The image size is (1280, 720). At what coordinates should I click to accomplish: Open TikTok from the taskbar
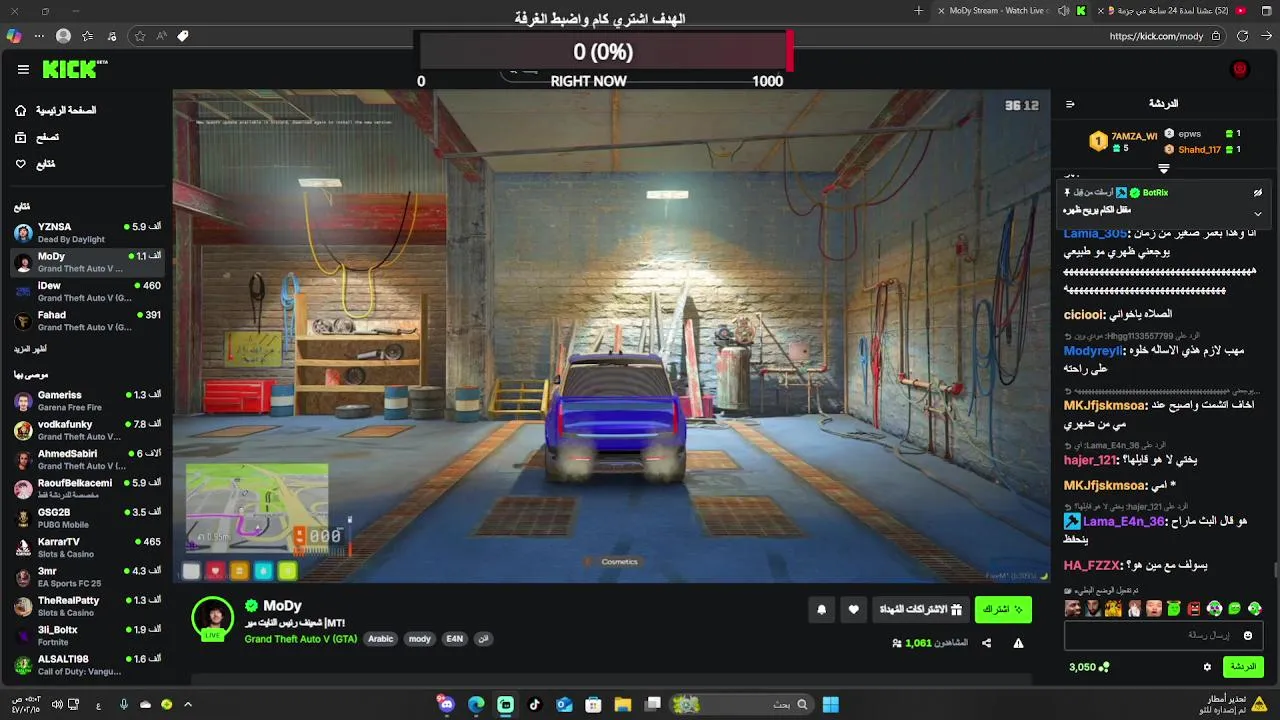(x=535, y=704)
